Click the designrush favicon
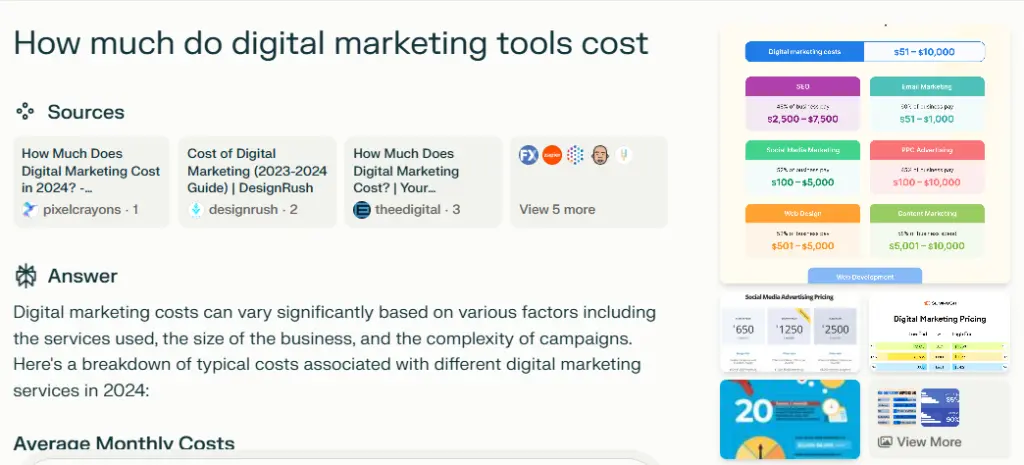 tap(196, 210)
